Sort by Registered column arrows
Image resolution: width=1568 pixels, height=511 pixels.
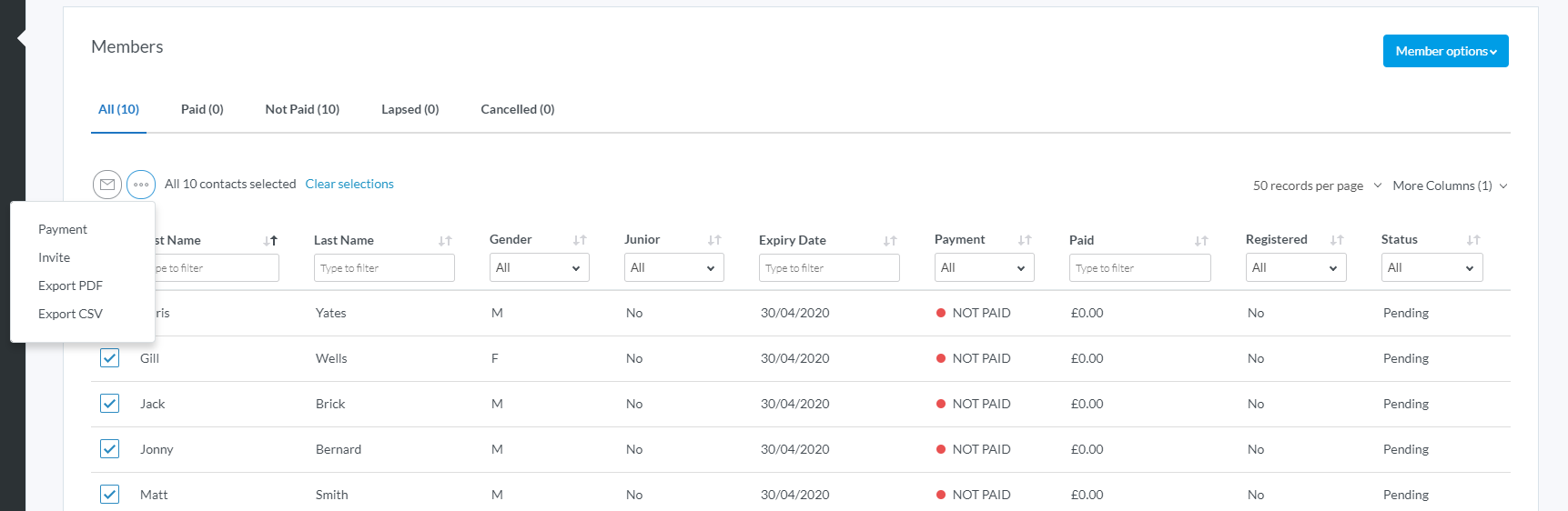point(1337,240)
